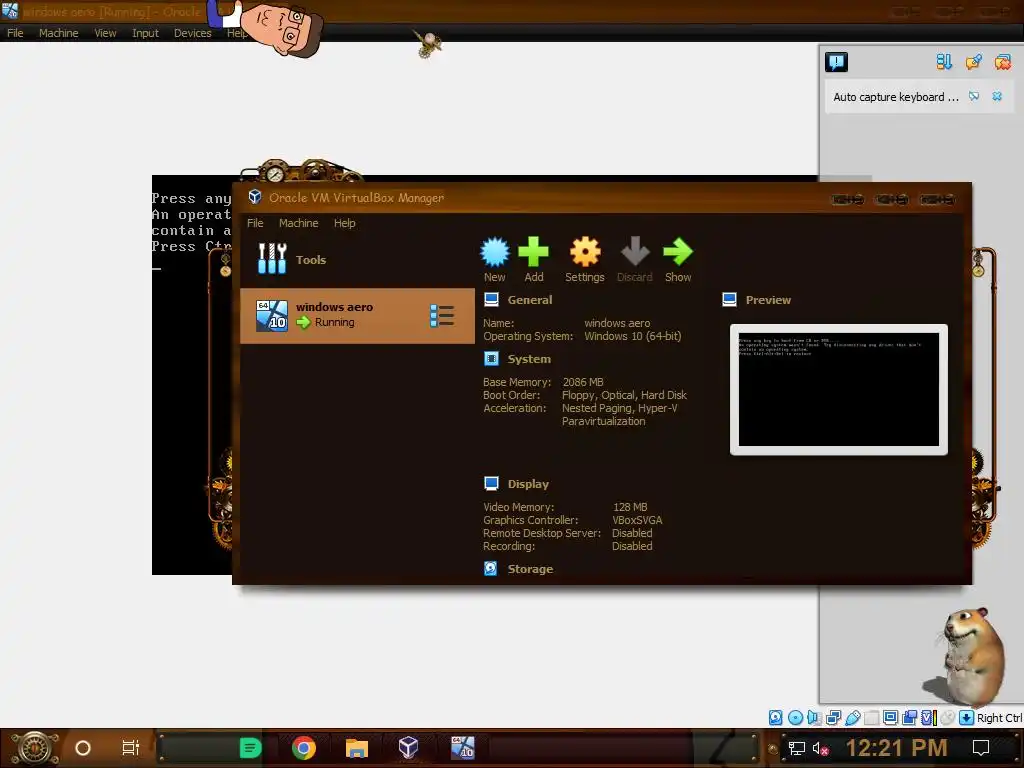The height and width of the screenshot is (768, 1024).
Task: Click the notification center exclamation icon
Action: pyautogui.click(x=836, y=62)
